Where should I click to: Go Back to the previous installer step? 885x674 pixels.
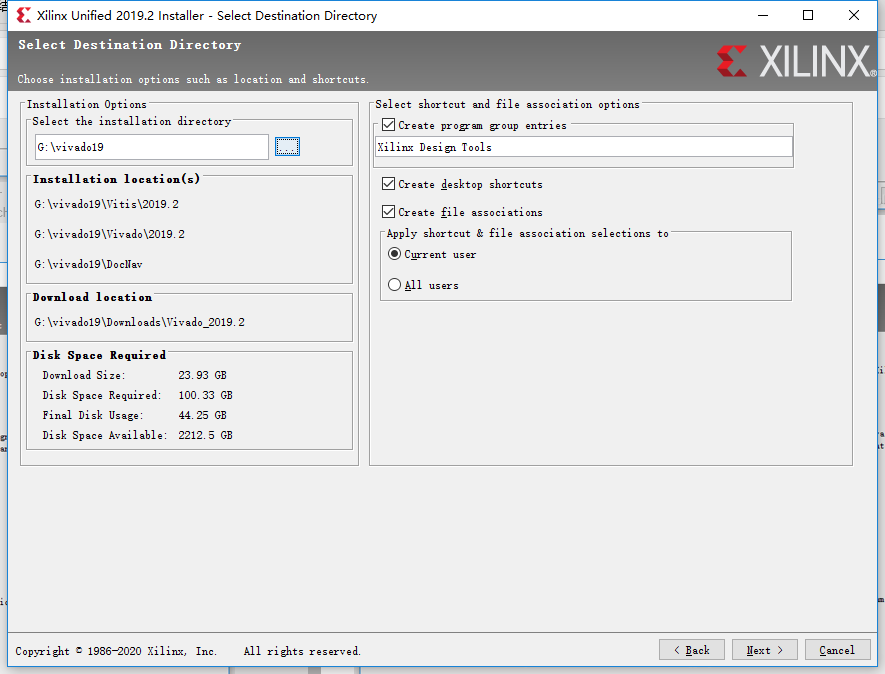click(691, 649)
